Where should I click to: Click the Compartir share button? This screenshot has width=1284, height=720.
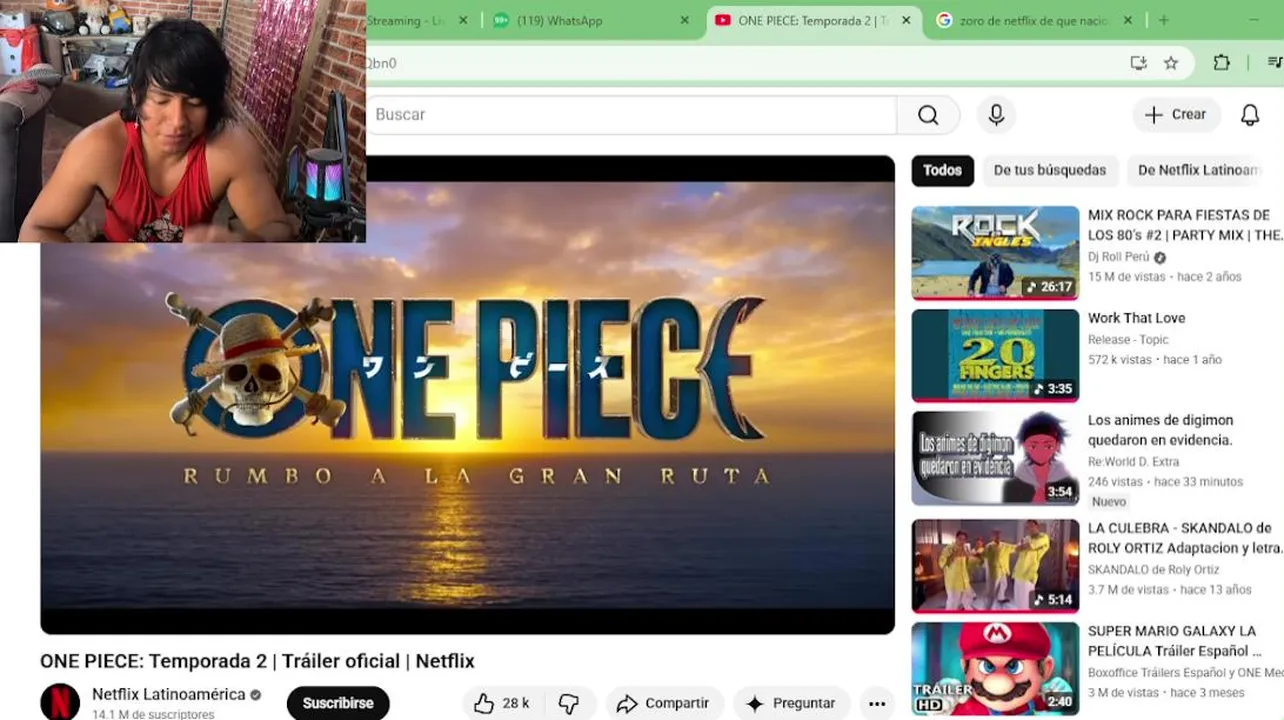point(664,703)
